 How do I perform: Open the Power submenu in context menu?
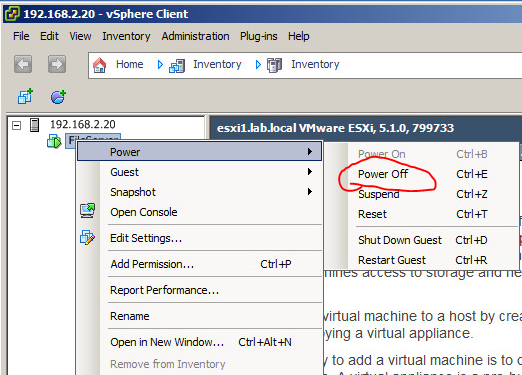(x=199, y=152)
